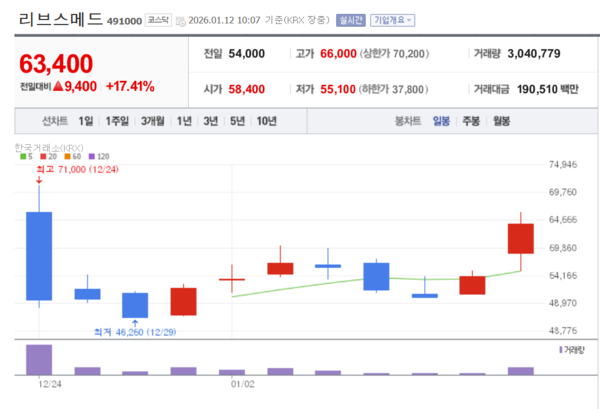Switch to the 10년 line chart

tap(266, 122)
